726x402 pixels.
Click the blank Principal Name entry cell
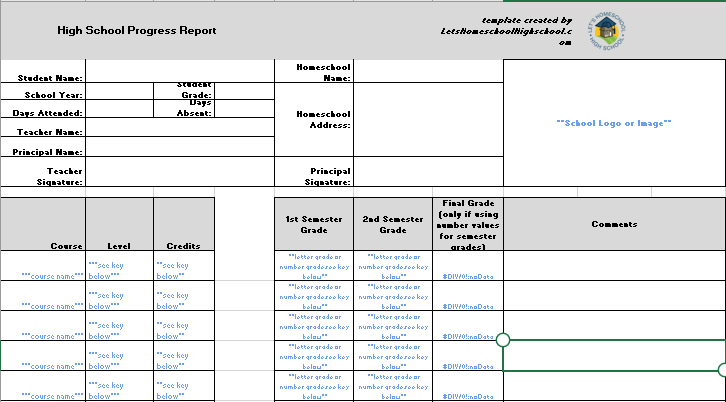(180, 147)
